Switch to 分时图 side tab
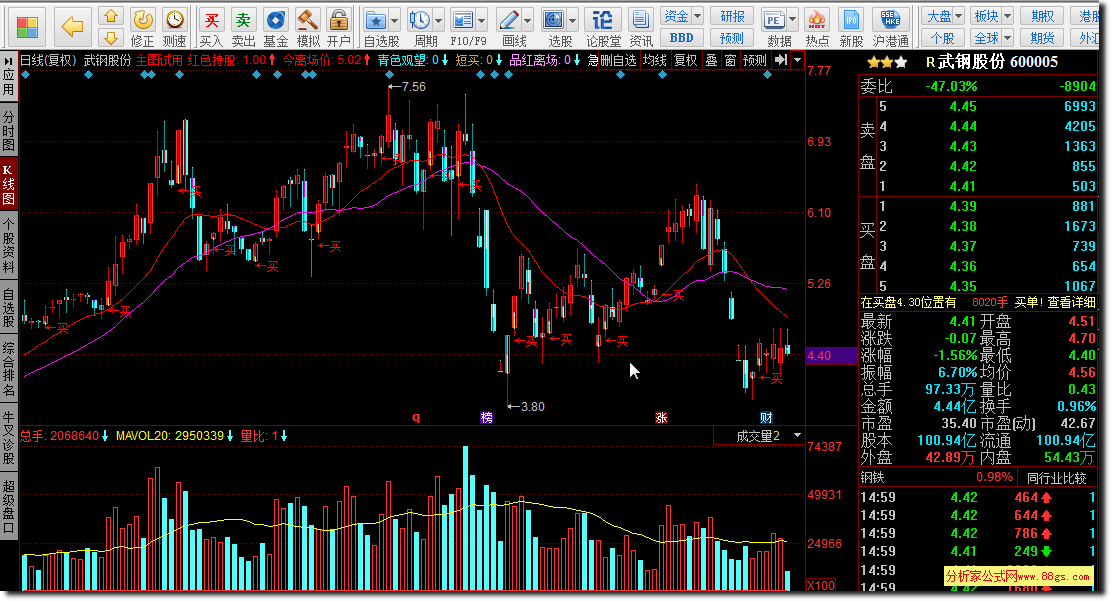 [9, 130]
